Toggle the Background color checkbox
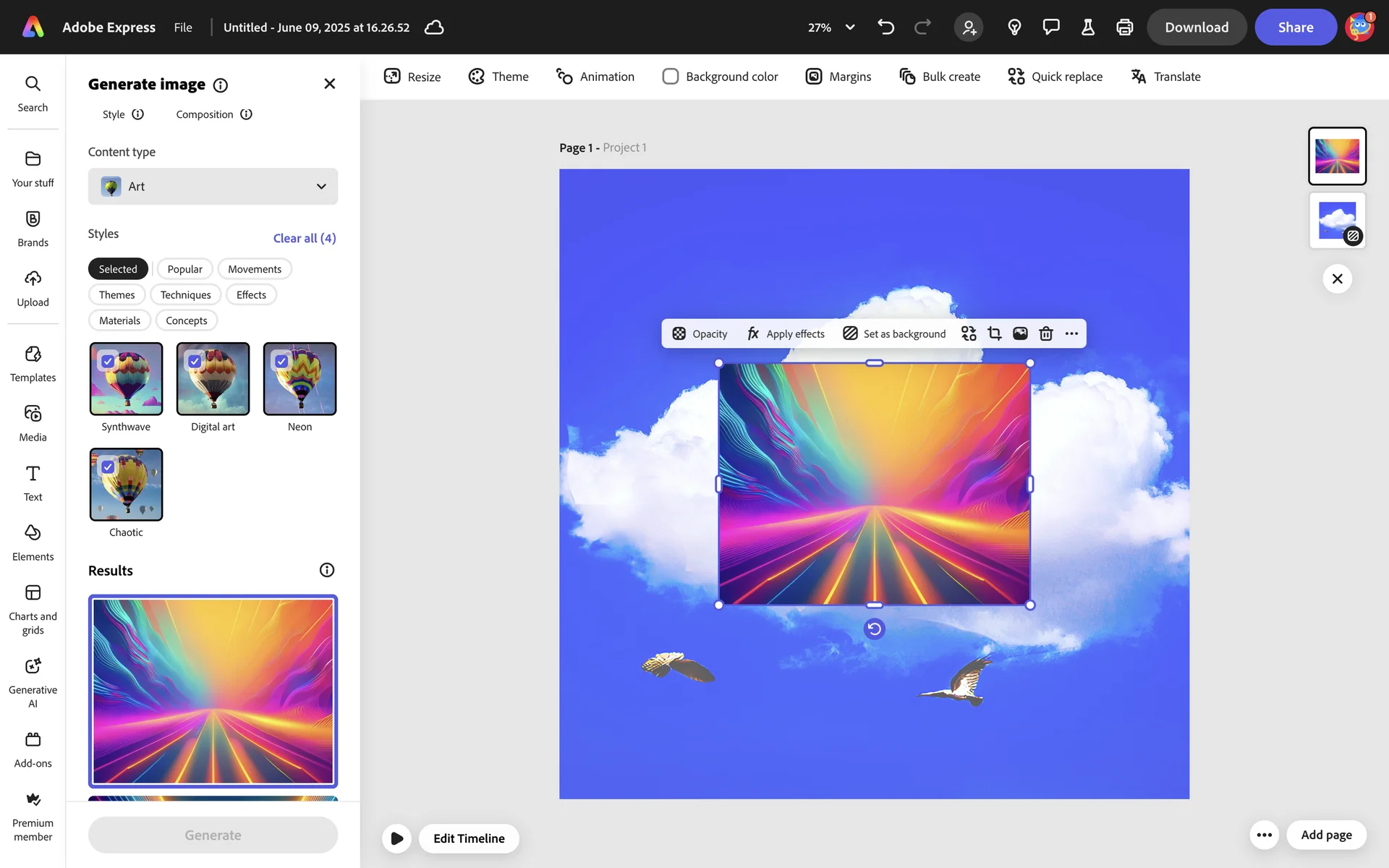1389x868 pixels. (x=671, y=77)
